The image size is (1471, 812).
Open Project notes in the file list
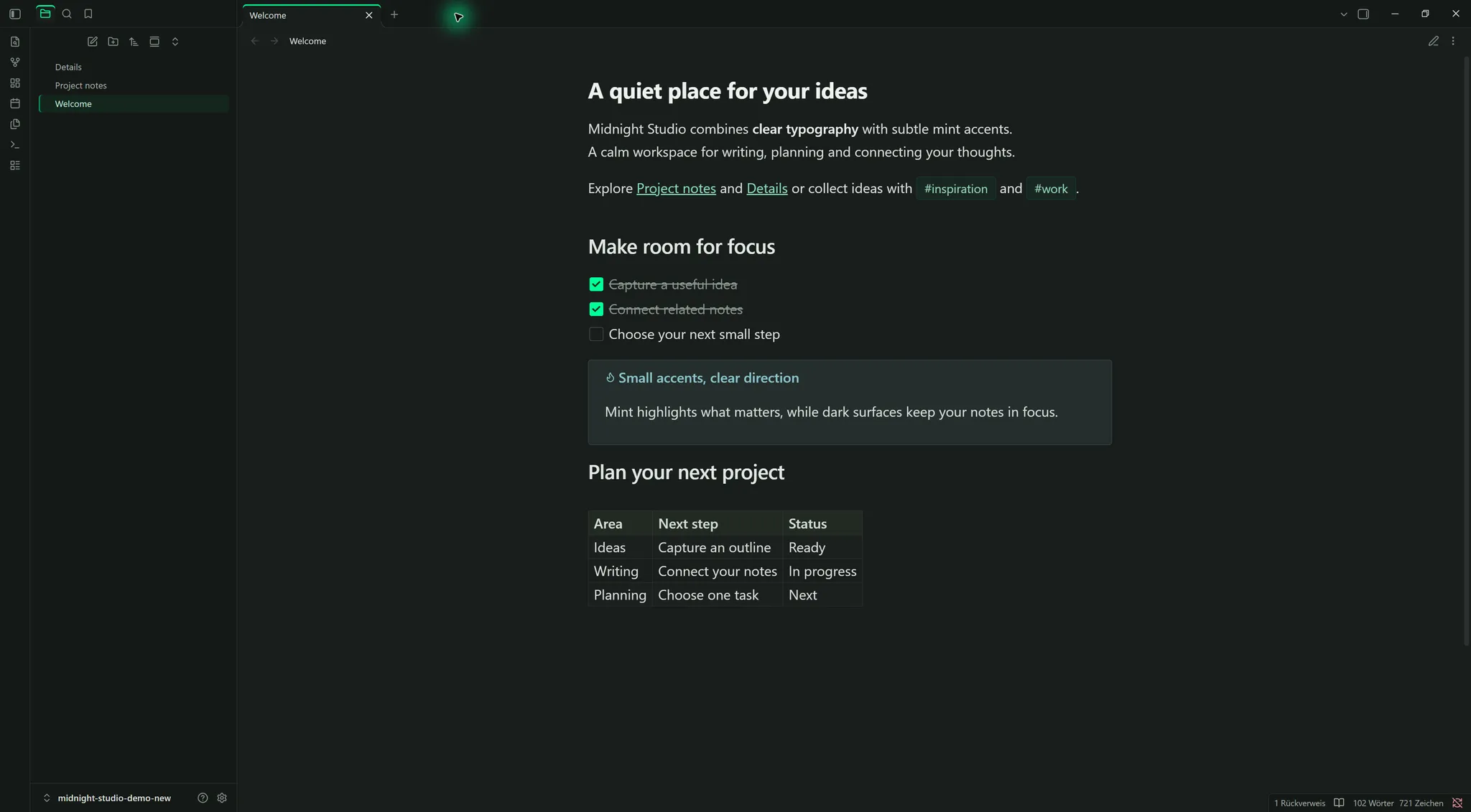(x=134, y=85)
